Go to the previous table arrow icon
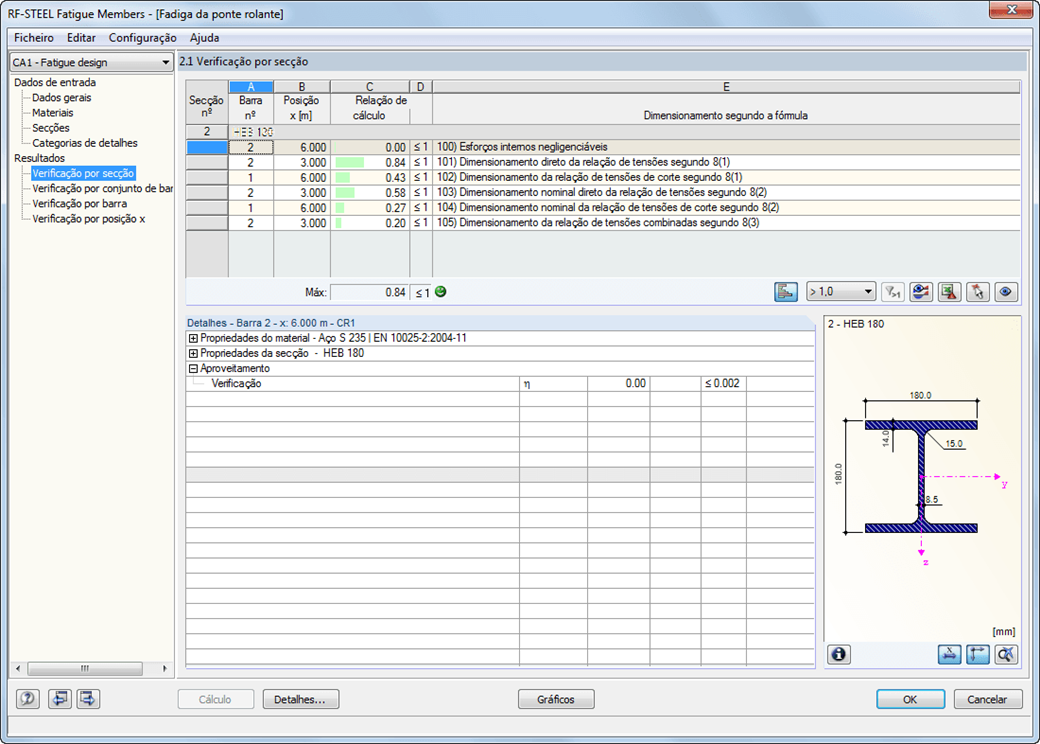The image size is (1040, 744). (x=60, y=699)
